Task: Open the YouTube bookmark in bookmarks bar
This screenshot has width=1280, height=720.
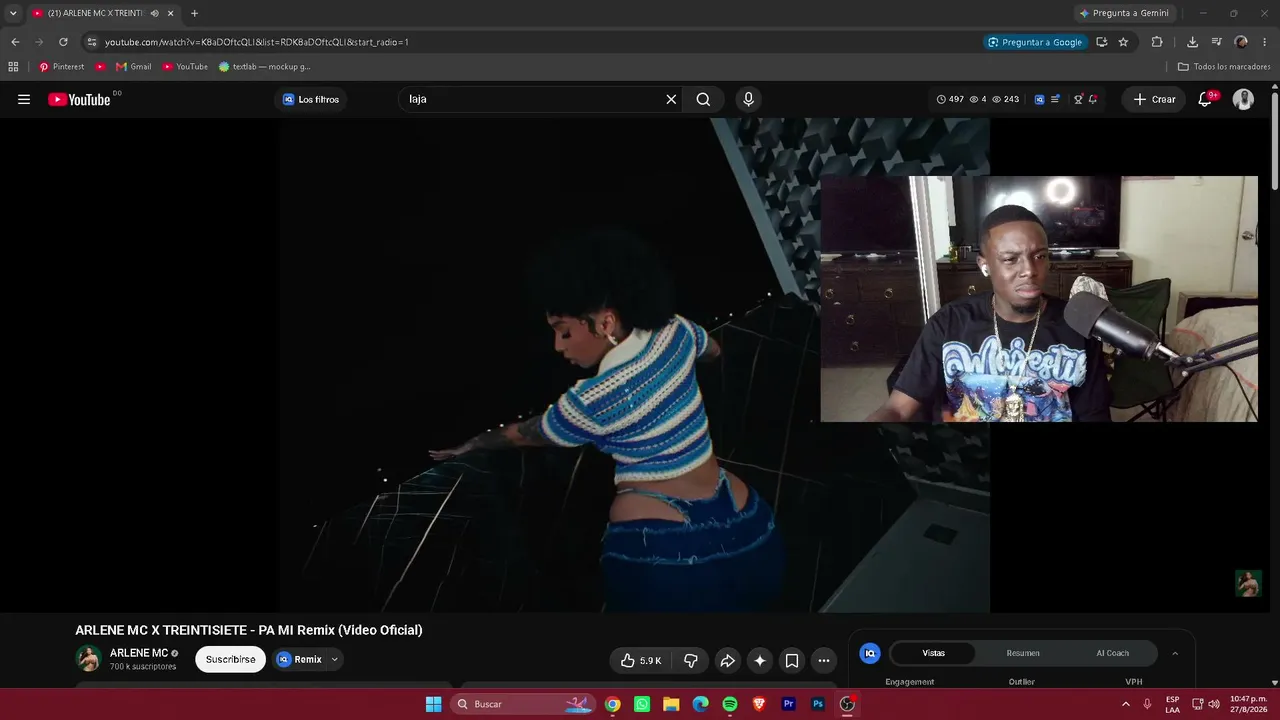Action: click(185, 67)
